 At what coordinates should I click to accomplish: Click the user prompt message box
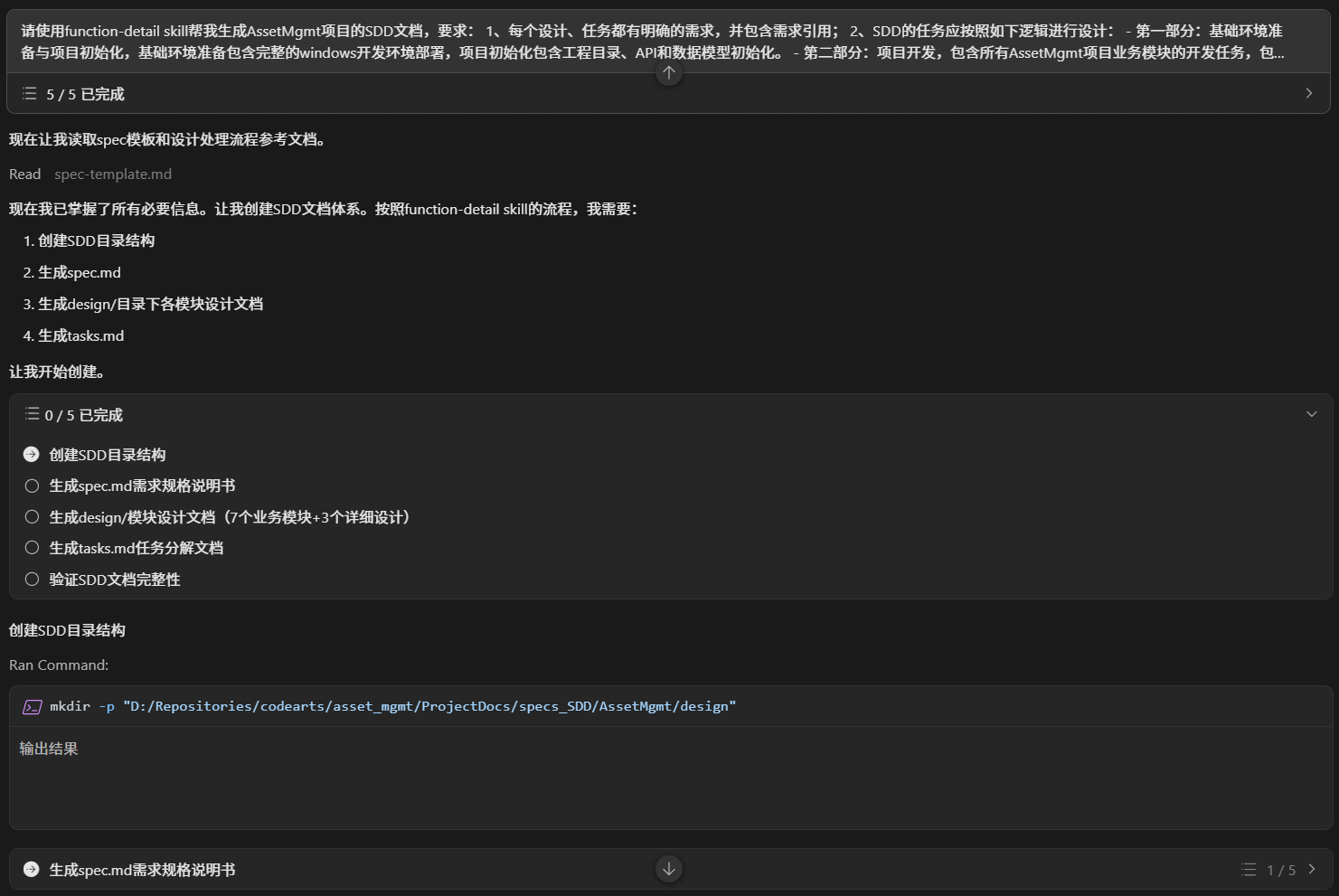(x=668, y=42)
